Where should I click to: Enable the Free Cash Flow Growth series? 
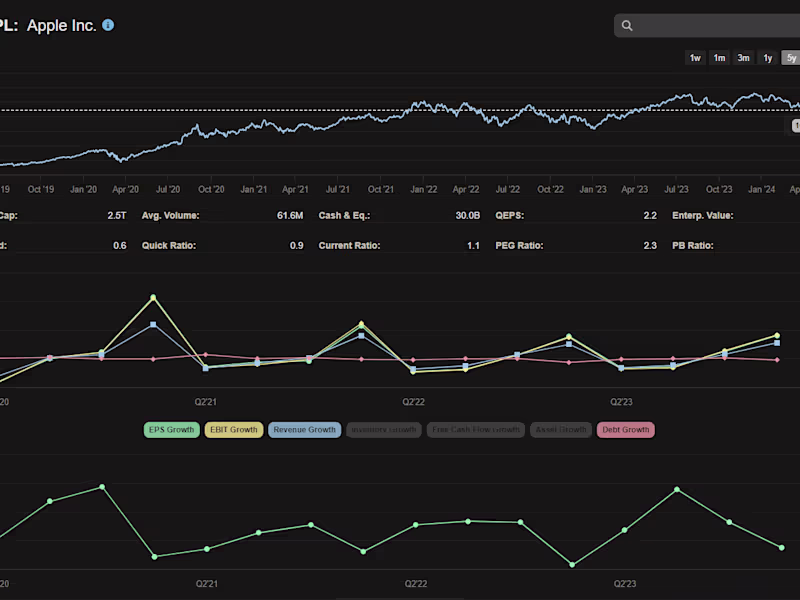click(x=476, y=430)
